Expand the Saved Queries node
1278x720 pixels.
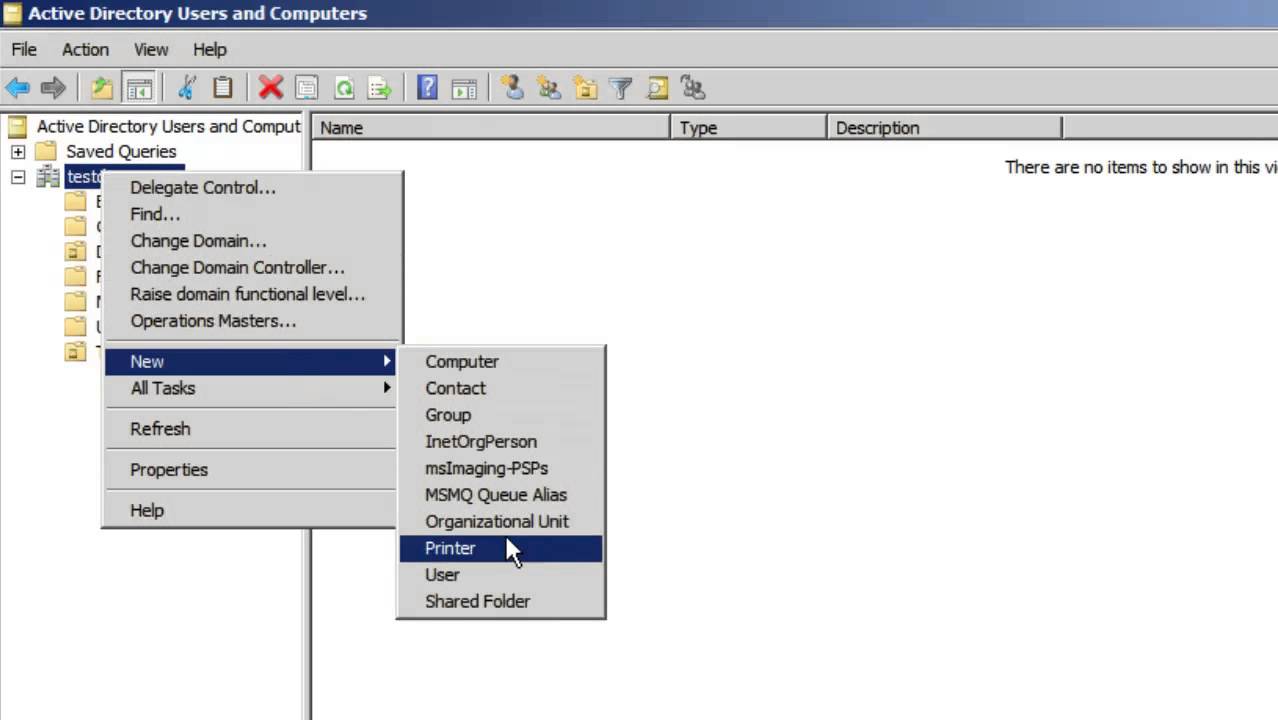click(18, 152)
